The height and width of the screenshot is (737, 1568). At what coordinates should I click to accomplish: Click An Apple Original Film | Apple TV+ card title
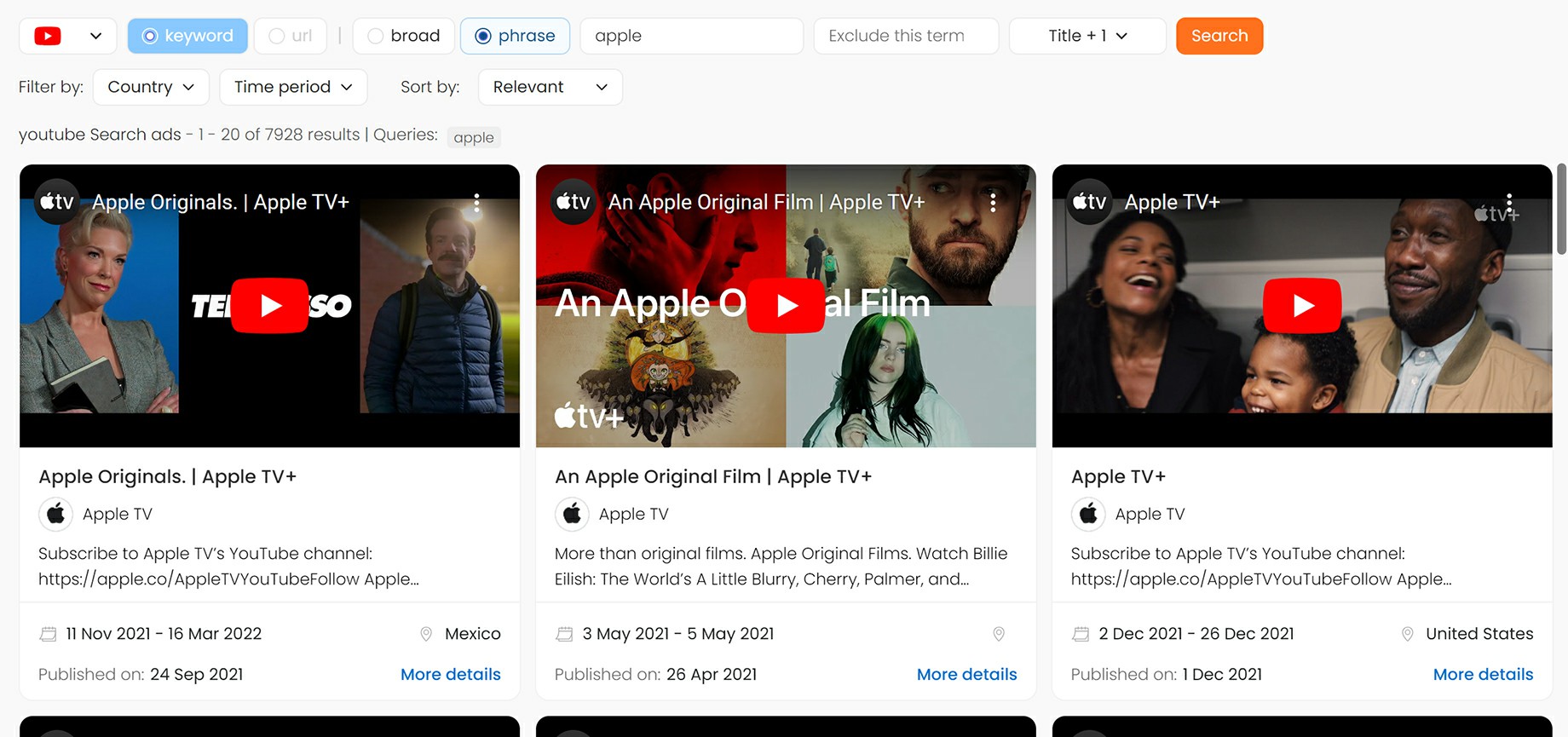click(x=713, y=476)
